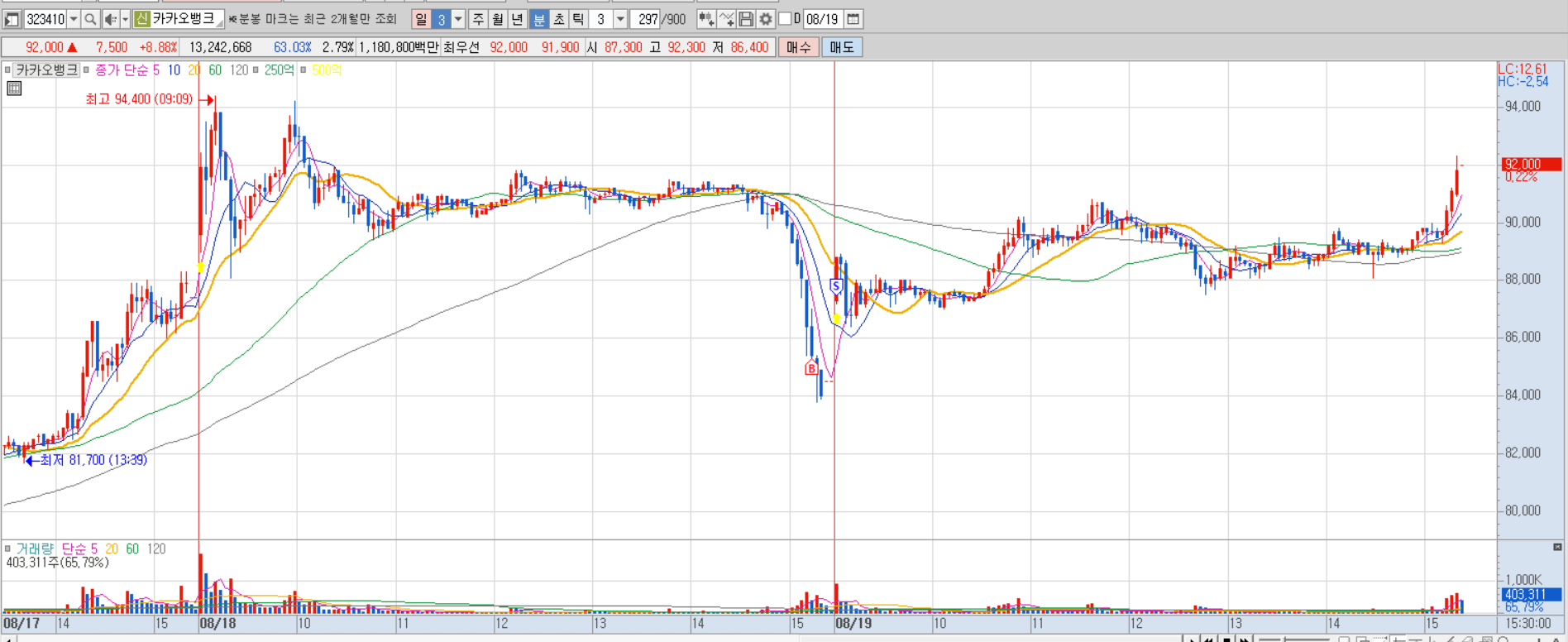
Task: Click the red B buy marker on the chart
Action: (811, 368)
